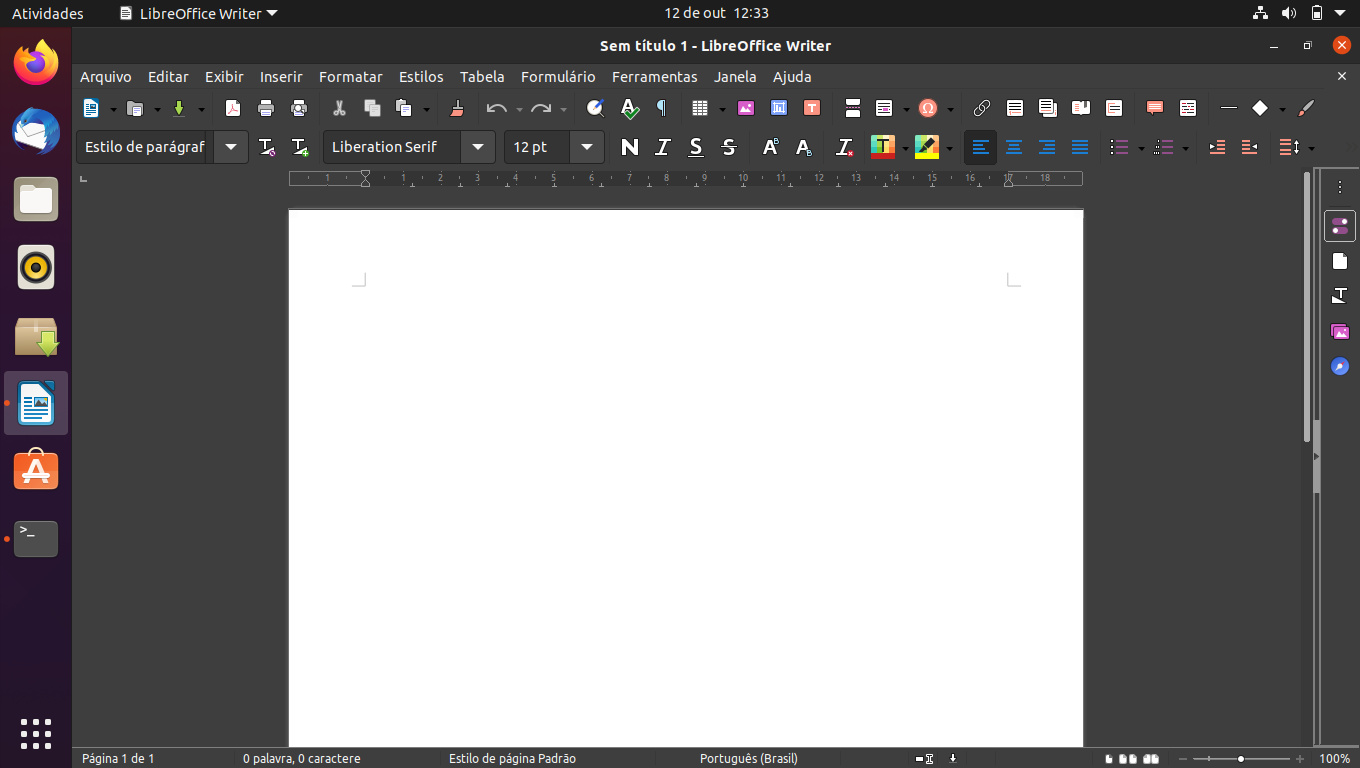This screenshot has width=1360, height=768.
Task: Select the Clone formatting brush
Action: (x=457, y=108)
